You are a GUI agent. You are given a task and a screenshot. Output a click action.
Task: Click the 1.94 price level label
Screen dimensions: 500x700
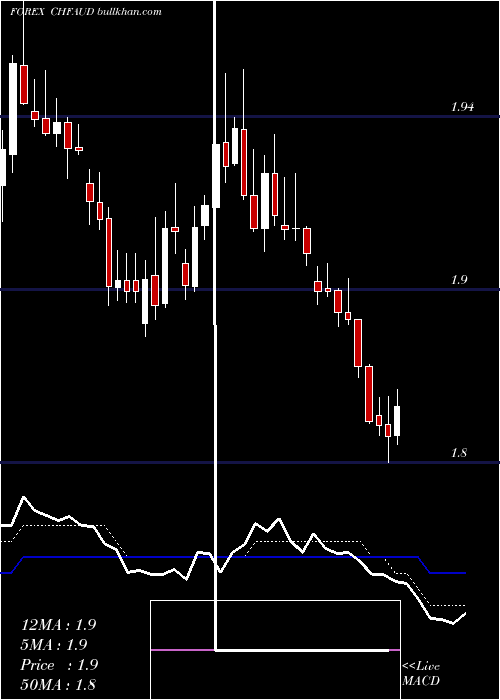[x=462, y=107]
